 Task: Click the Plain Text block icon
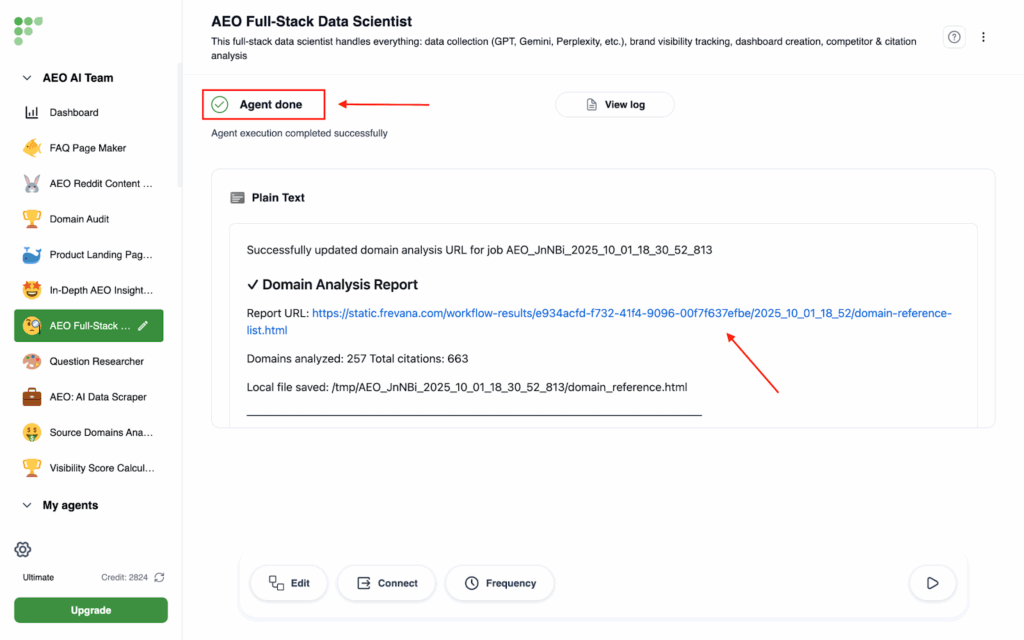237,198
